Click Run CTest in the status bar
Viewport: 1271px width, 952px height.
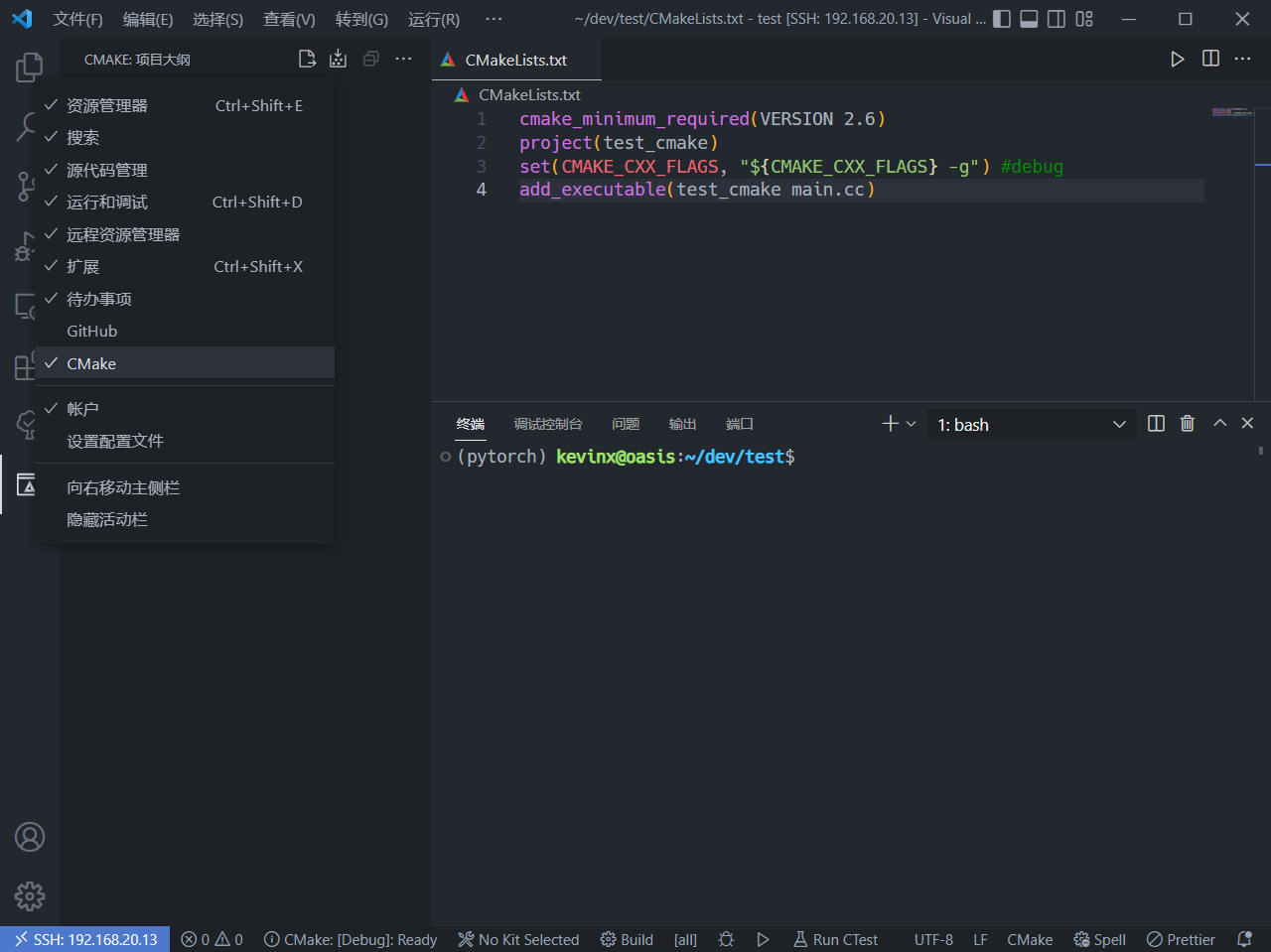tap(835, 939)
